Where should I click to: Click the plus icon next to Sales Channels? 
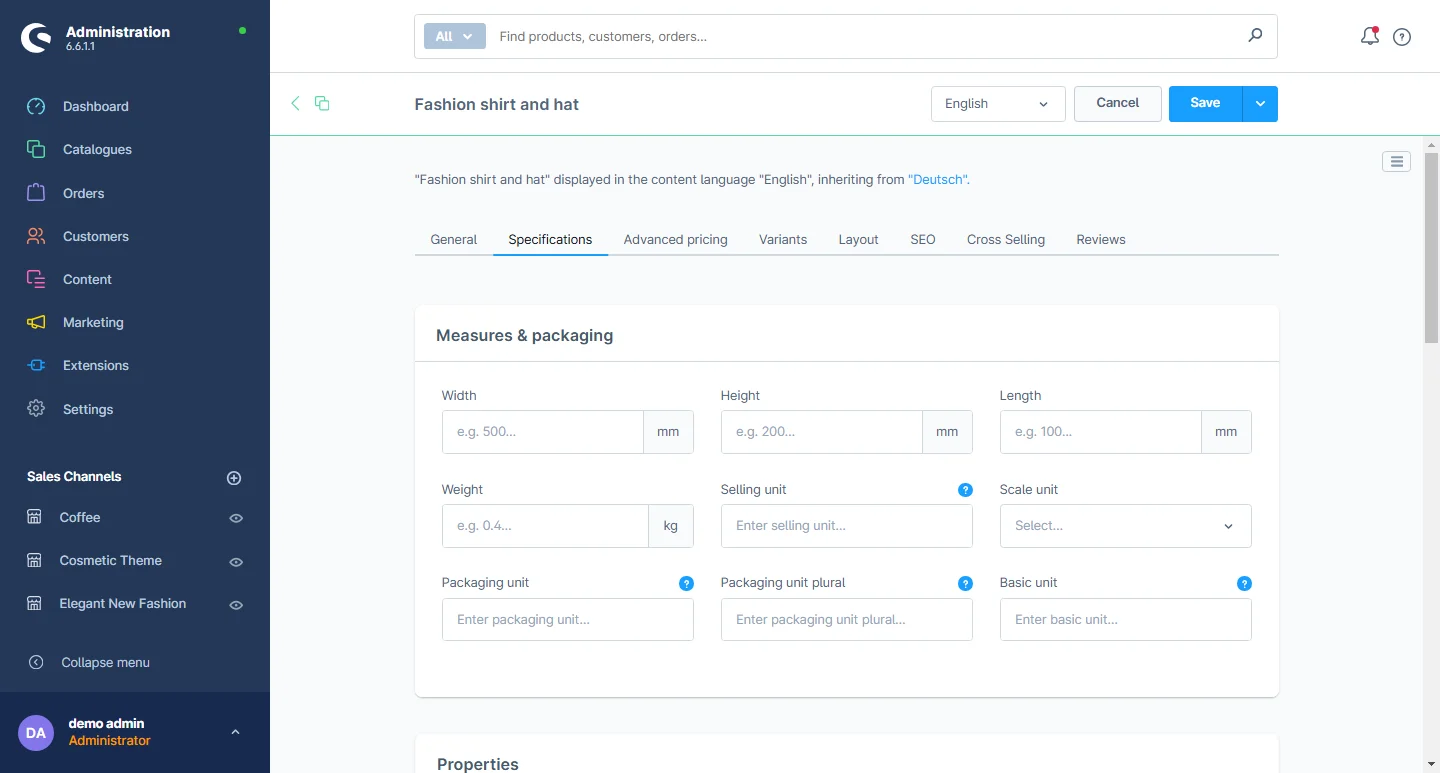point(234,478)
